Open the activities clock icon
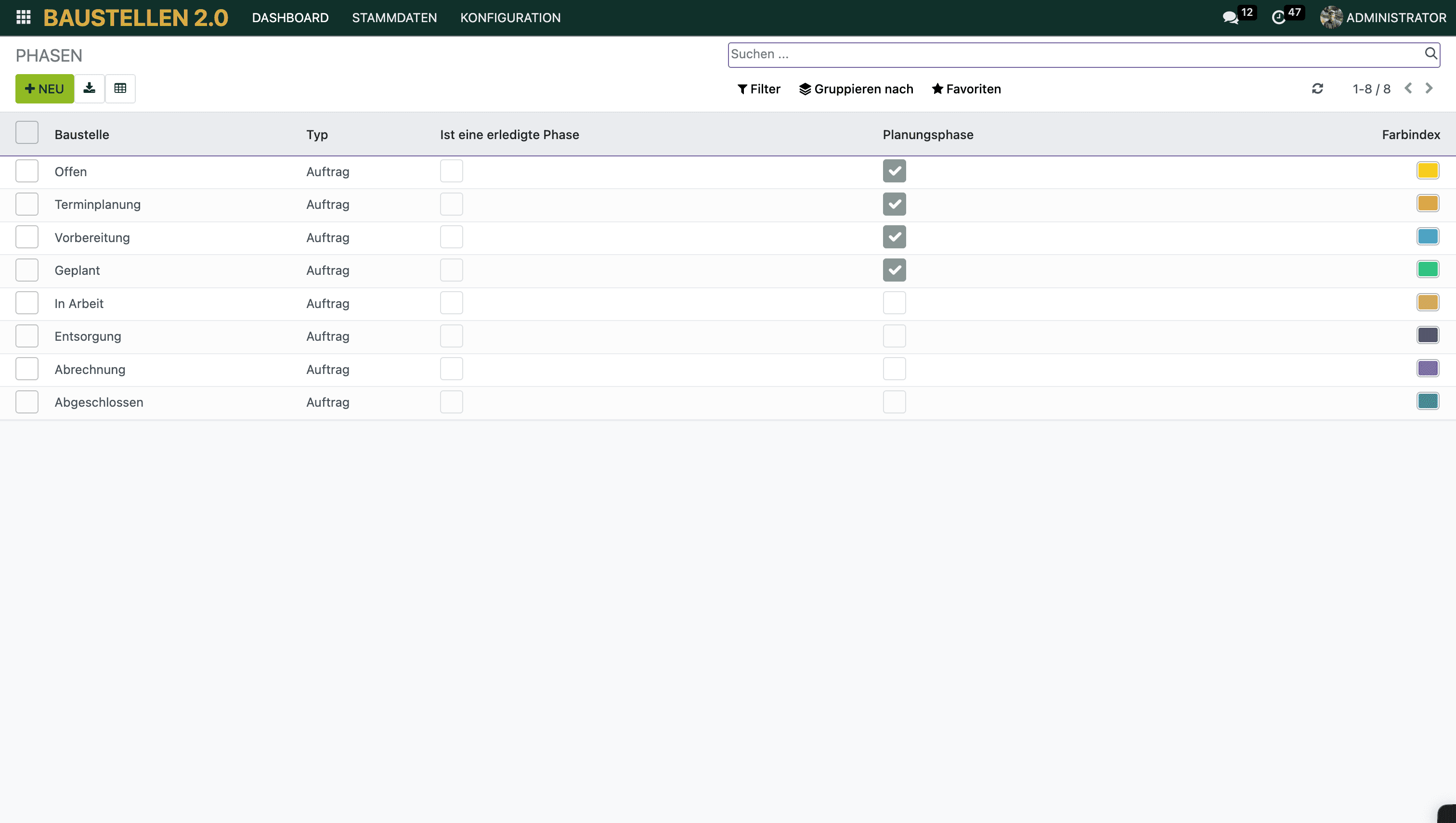This screenshot has width=1456, height=823. click(1278, 17)
